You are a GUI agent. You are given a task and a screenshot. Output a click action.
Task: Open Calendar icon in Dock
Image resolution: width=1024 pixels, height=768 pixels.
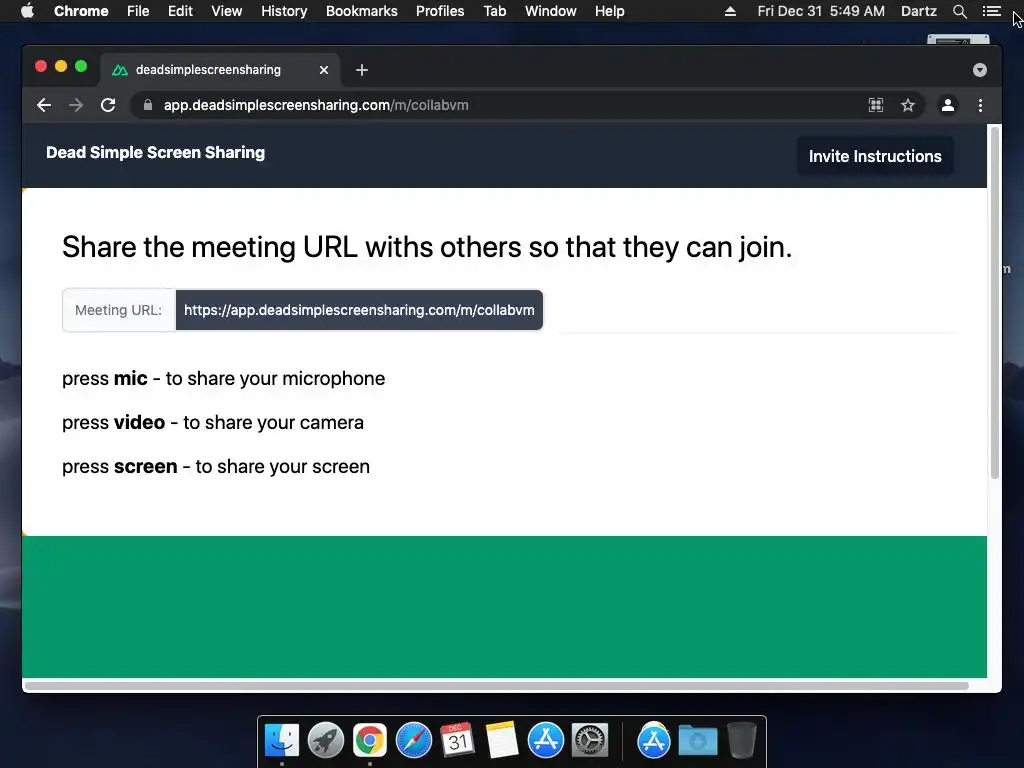pos(458,740)
